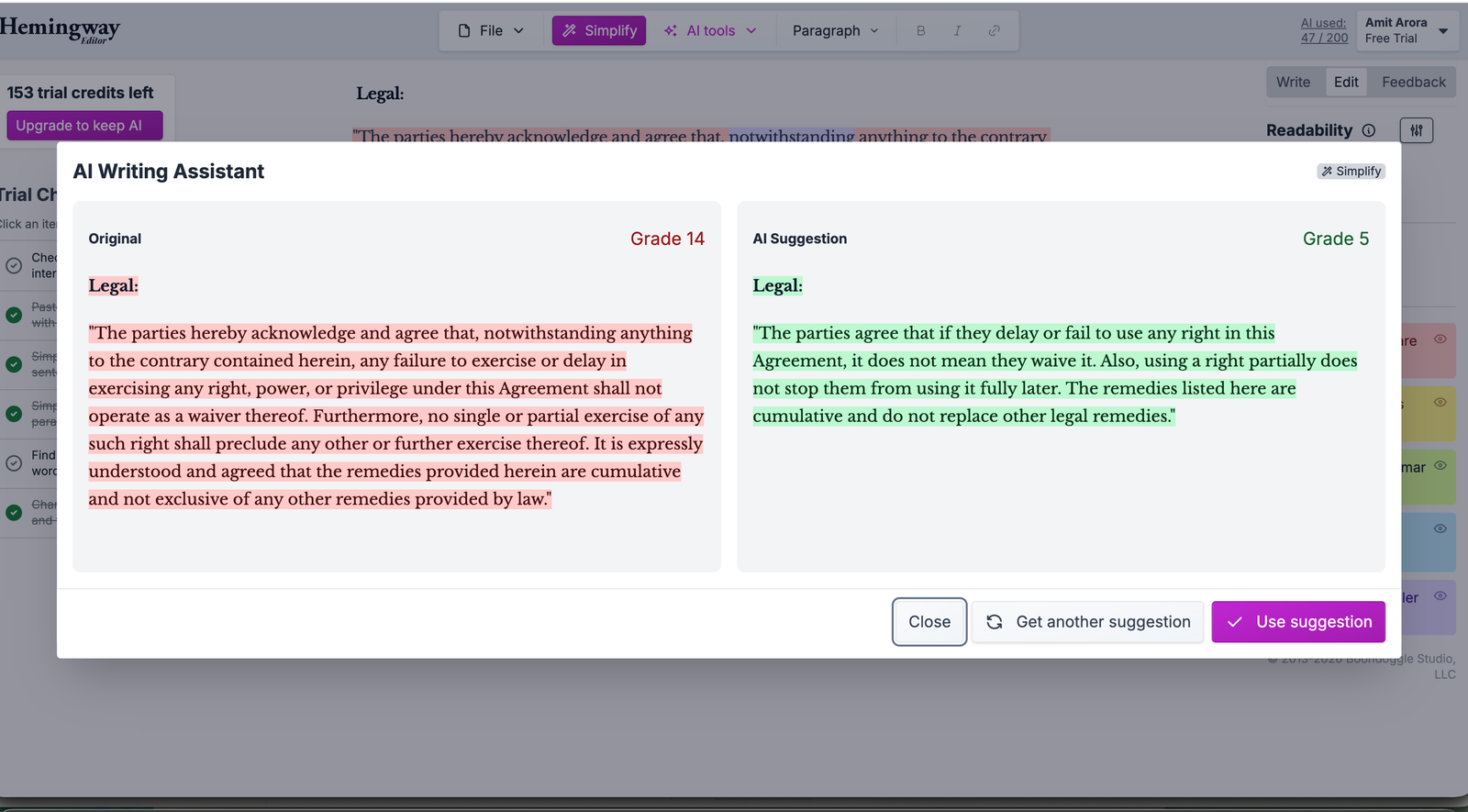Close the AI Writing Assistant dialog
Image resolution: width=1468 pixels, height=812 pixels.
click(929, 622)
